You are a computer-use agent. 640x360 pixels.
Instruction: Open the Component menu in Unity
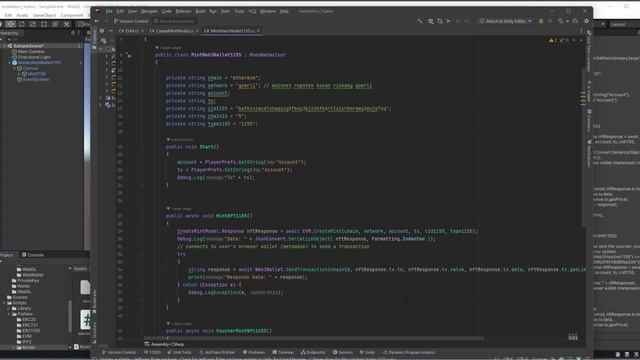72,15
